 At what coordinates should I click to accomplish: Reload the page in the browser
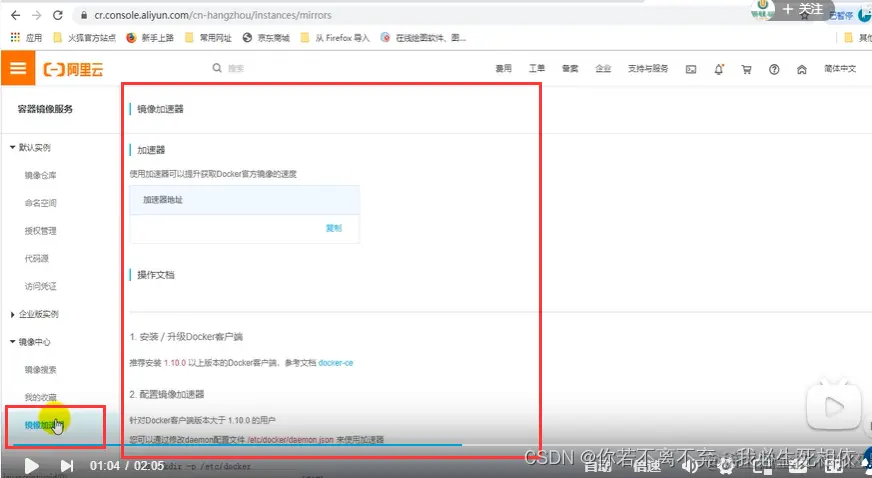coord(57,15)
